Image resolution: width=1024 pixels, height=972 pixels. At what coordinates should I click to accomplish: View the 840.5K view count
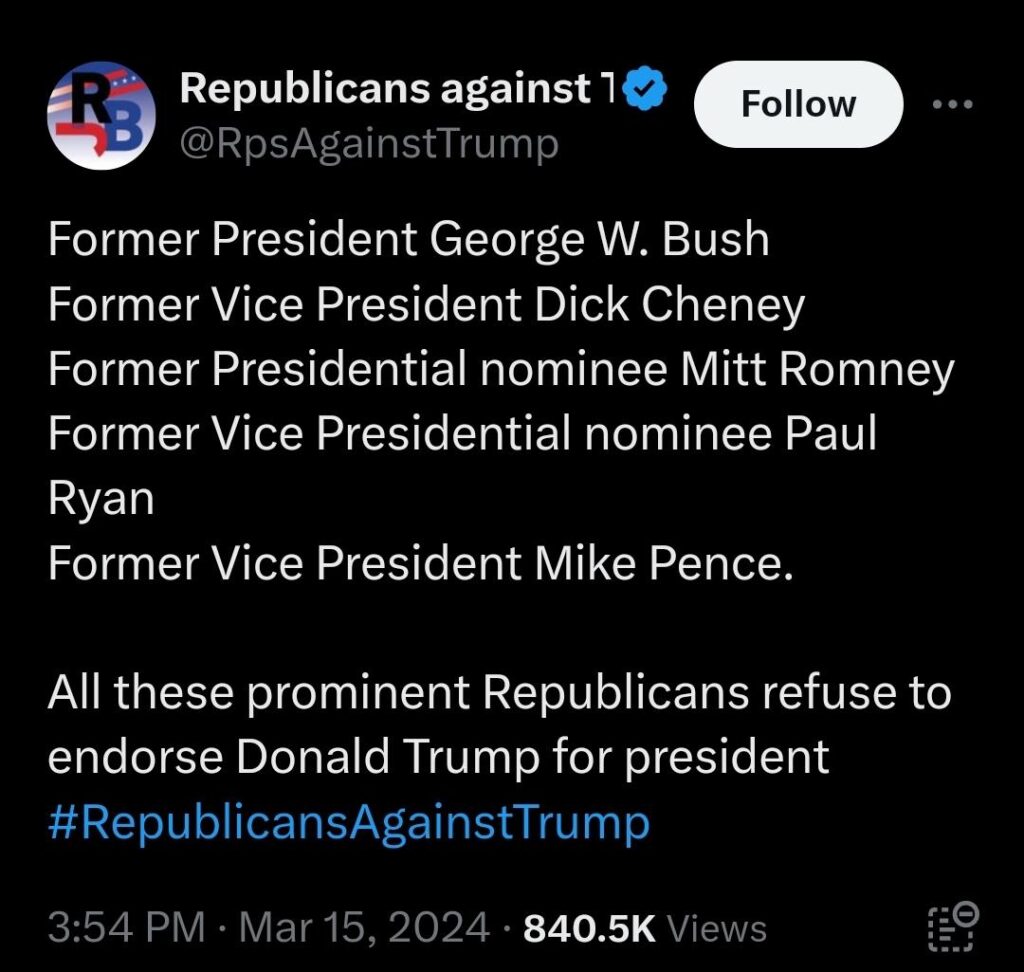point(588,928)
